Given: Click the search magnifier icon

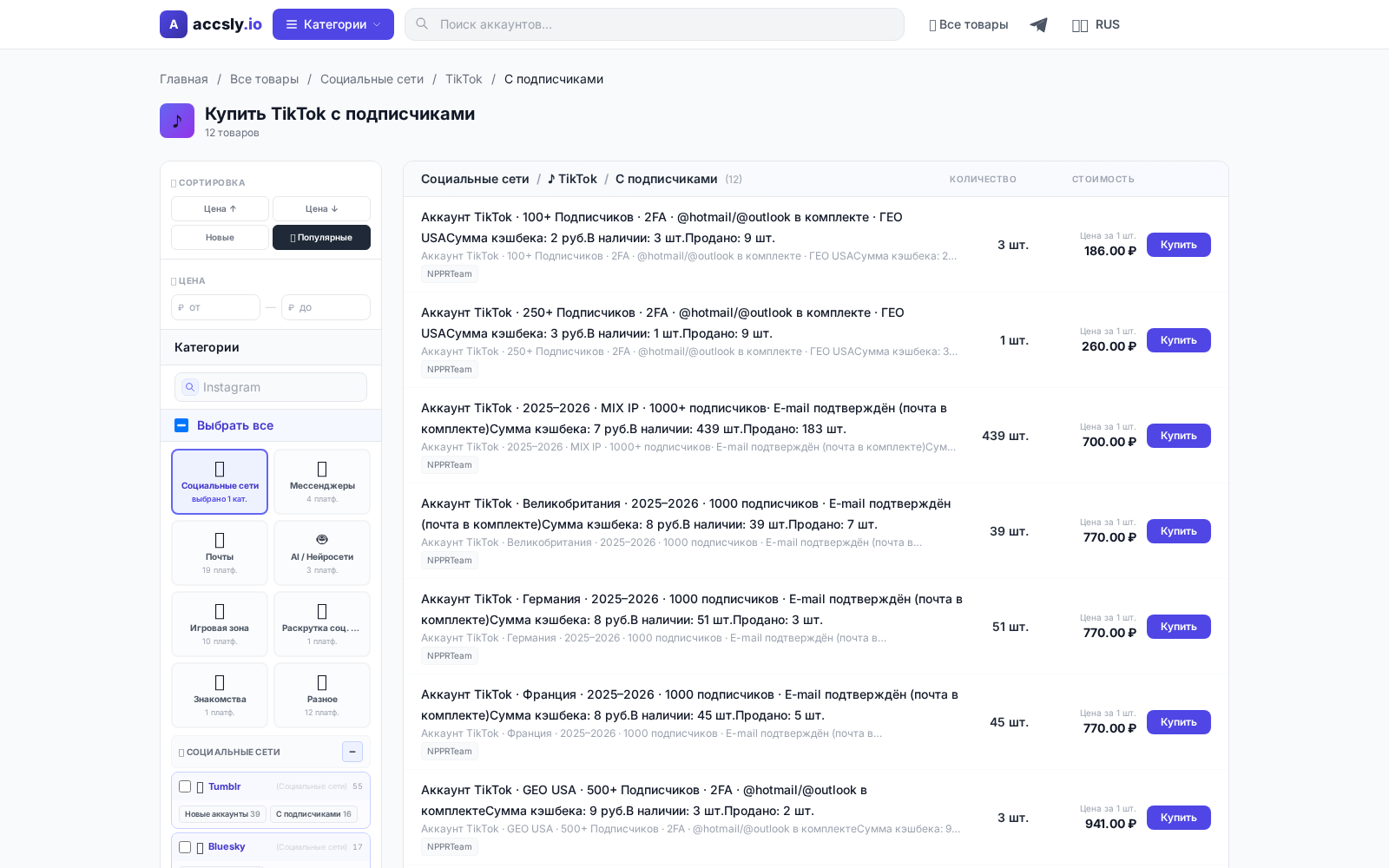Looking at the screenshot, I should (x=422, y=24).
